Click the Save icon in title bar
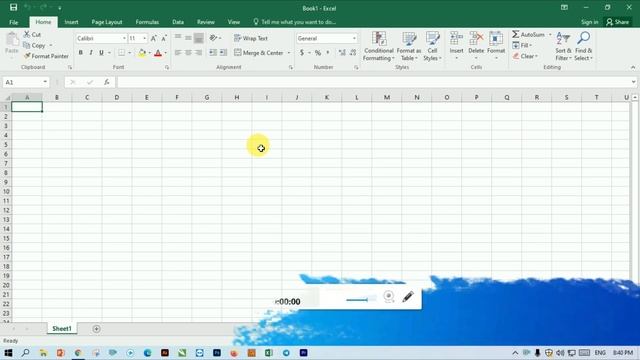The image size is (640, 360). click(13, 7)
